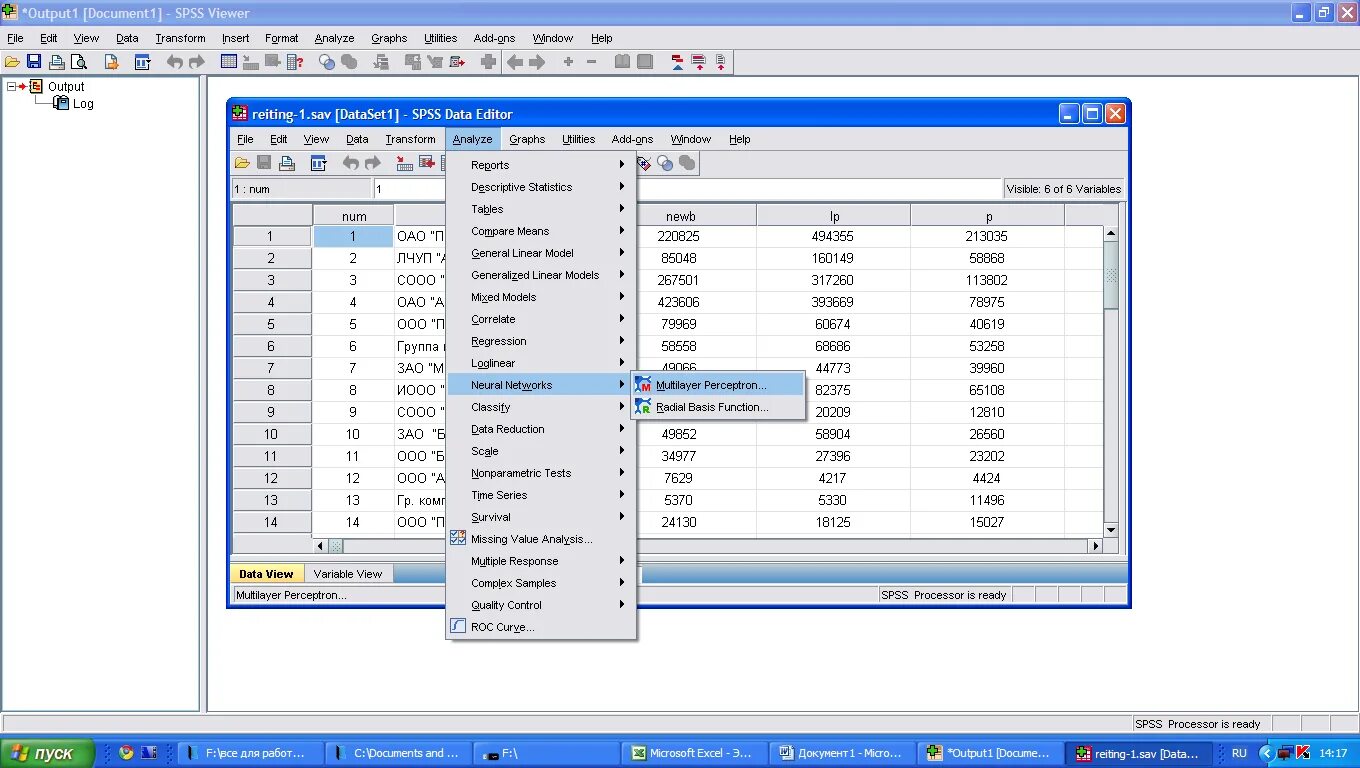Expand Regression submenu
The image size is (1360, 768).
[x=541, y=341]
